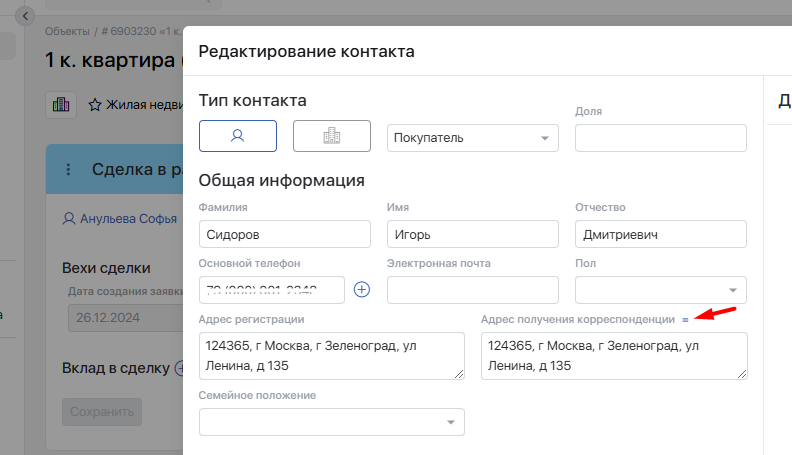Click the Адрес регистрации text area
Screen dimensions: 792x455
click(331, 356)
